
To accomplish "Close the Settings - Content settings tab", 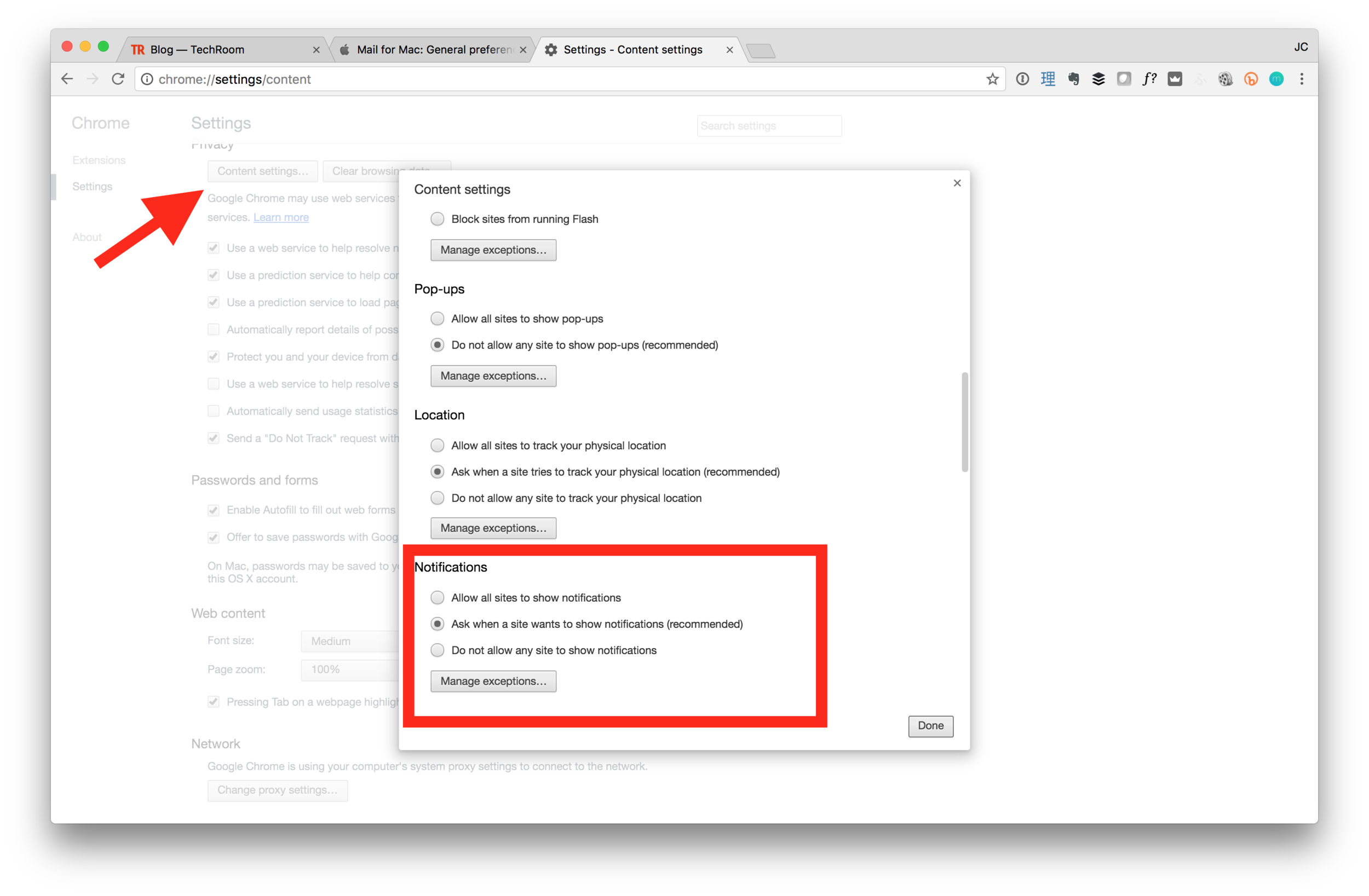I will [729, 50].
